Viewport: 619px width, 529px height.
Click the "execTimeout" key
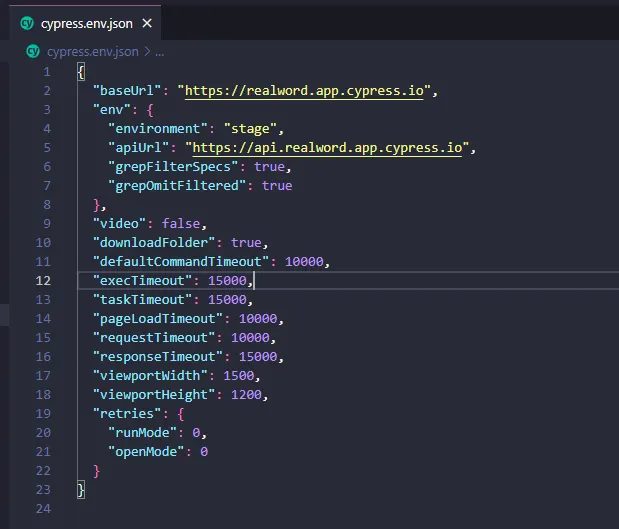143,281
